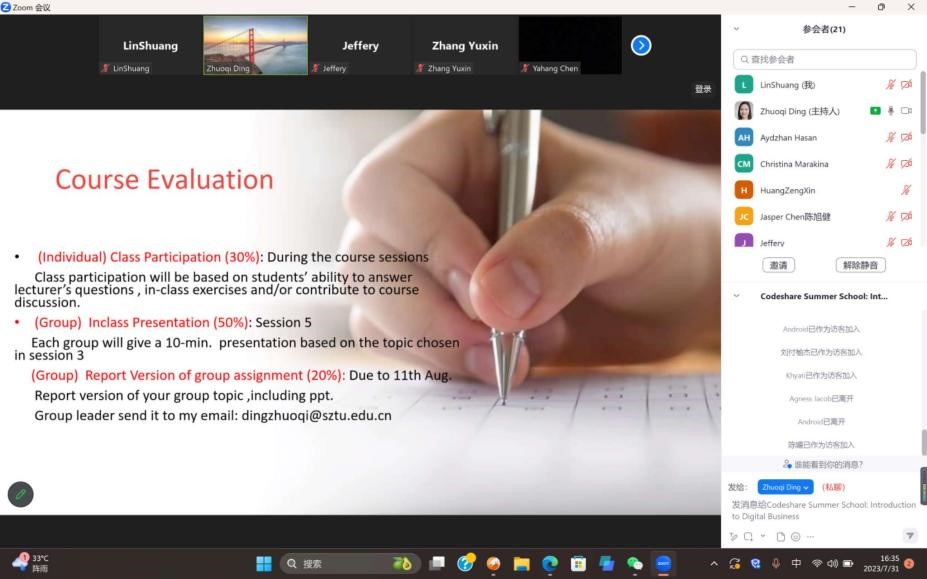927x579 pixels.
Task: Select Aydzhan Hasan in participant list
Action: tap(824, 137)
